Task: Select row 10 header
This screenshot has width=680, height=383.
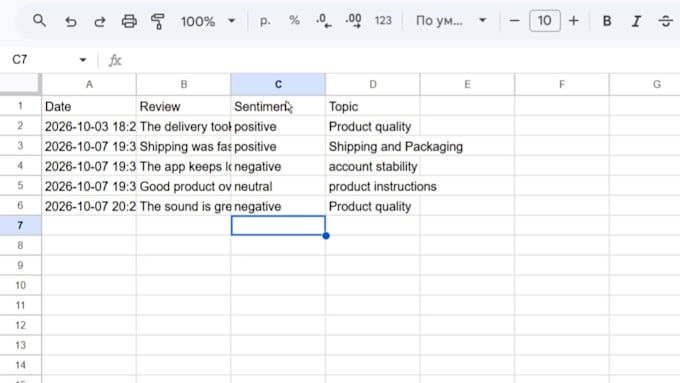Action: (20, 285)
